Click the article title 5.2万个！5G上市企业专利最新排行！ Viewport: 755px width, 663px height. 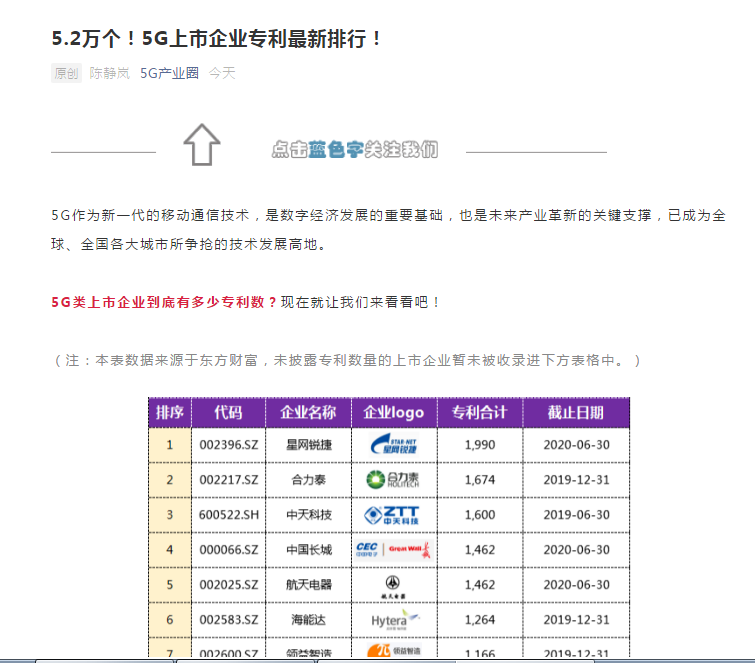click(x=217, y=39)
